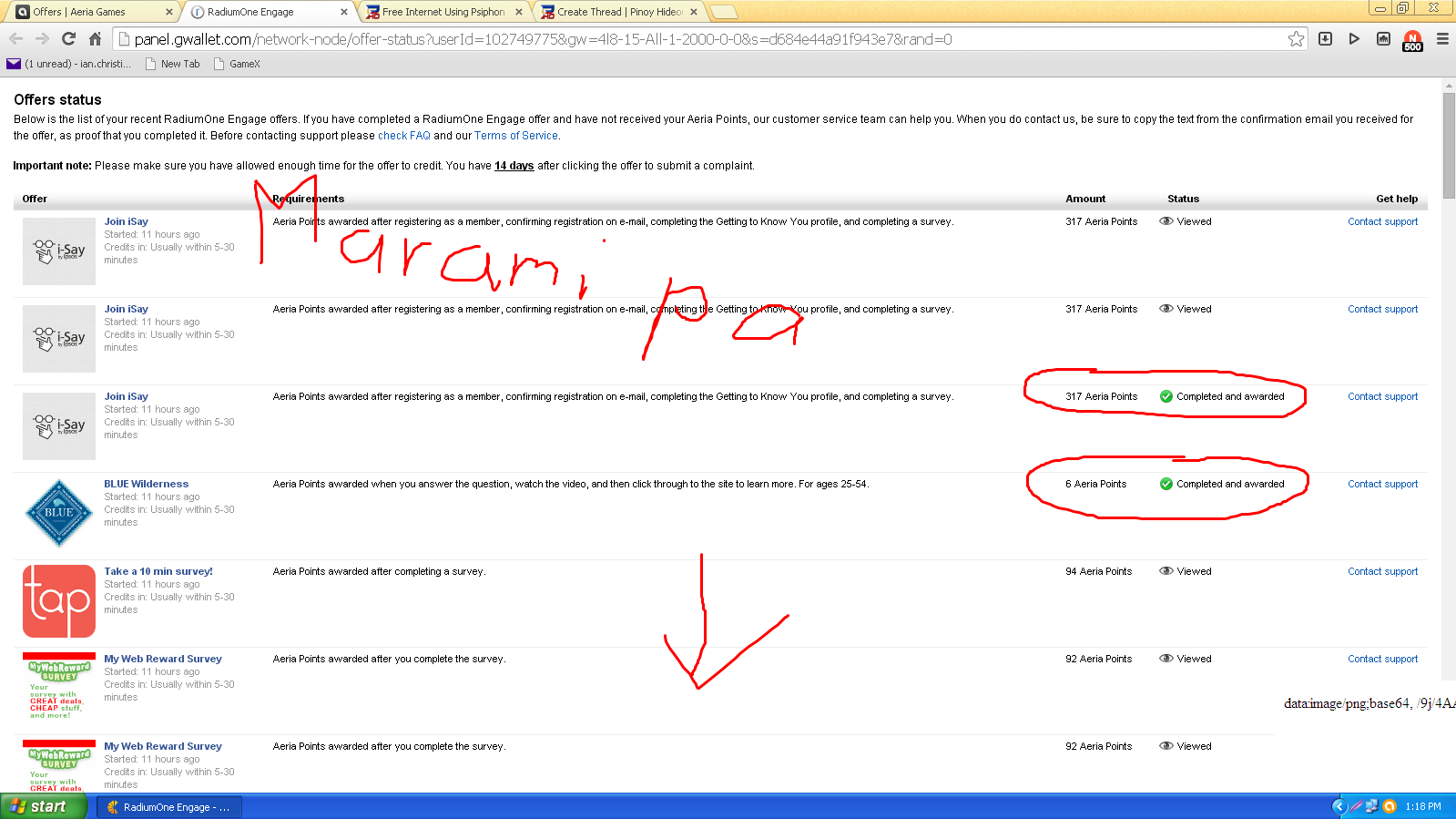Click the play-arrow extension icon in toolbar
The image size is (1456, 819).
coord(1354,39)
